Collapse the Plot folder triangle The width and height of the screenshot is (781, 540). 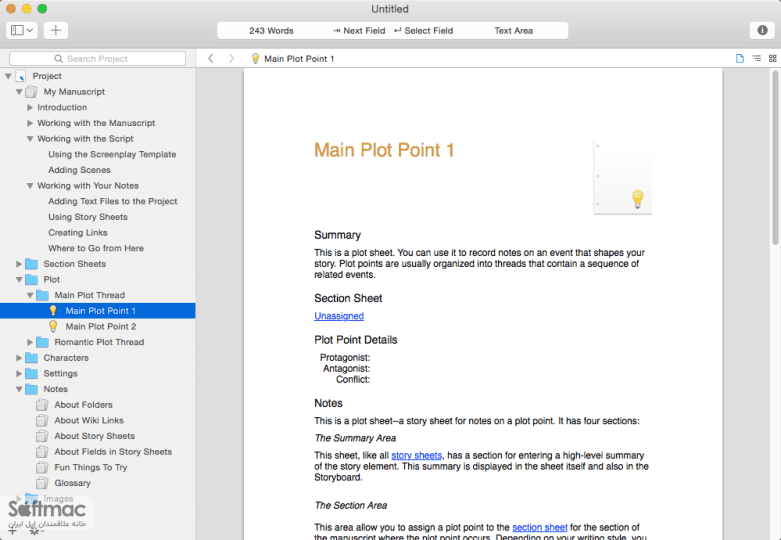click(x=19, y=279)
